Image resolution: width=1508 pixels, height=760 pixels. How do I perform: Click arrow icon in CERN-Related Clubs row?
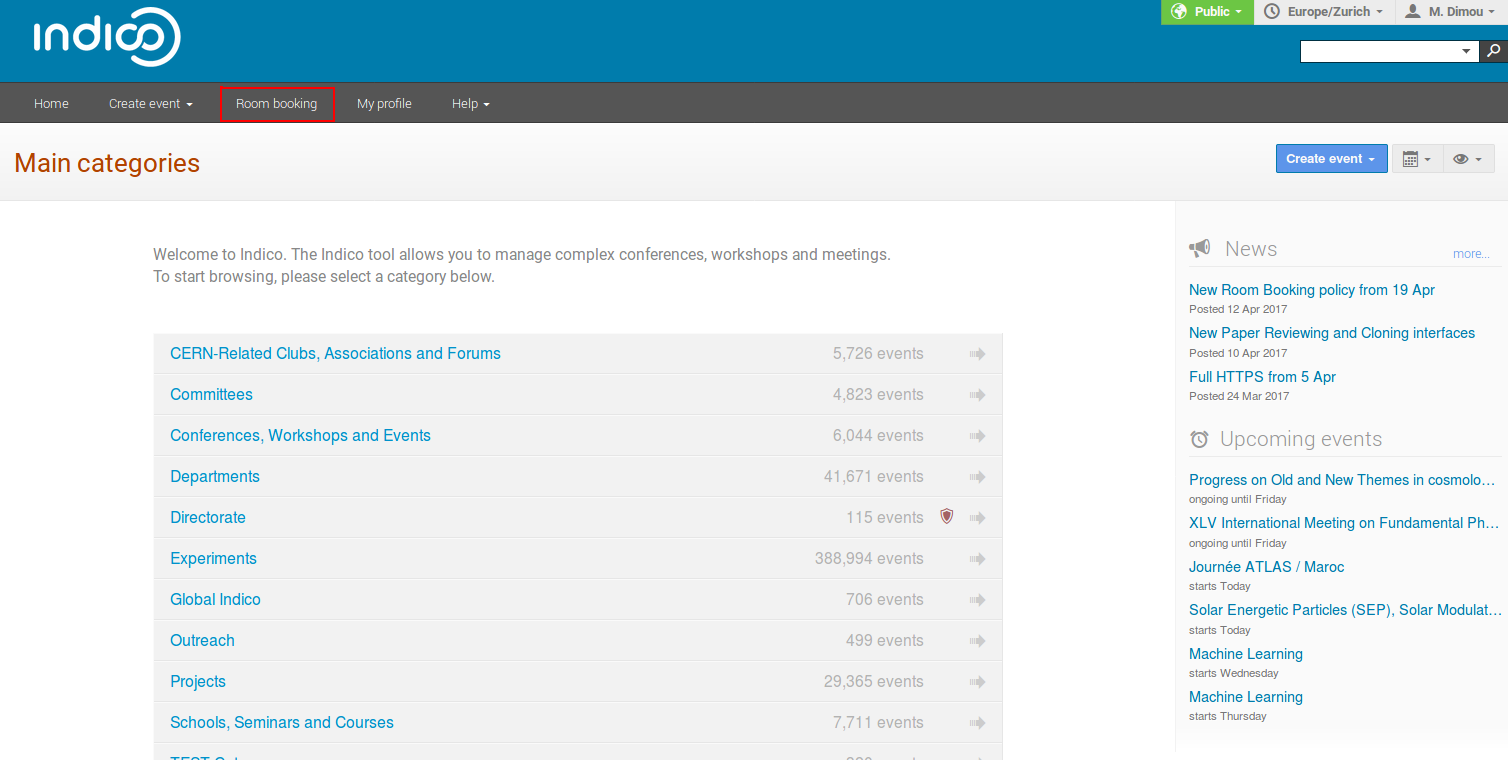(x=977, y=354)
